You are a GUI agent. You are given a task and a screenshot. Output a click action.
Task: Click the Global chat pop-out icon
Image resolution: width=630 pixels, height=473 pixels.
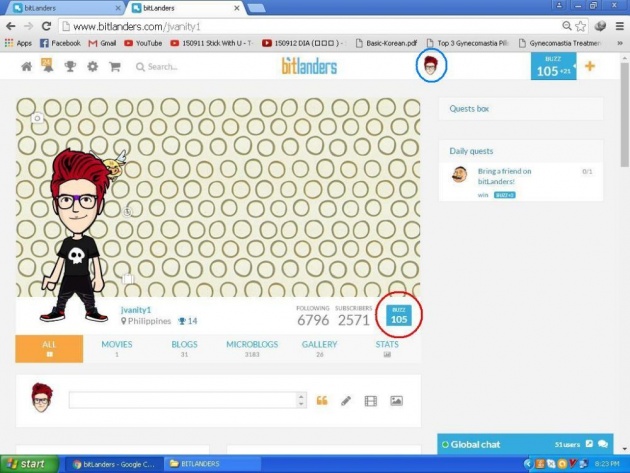589,444
